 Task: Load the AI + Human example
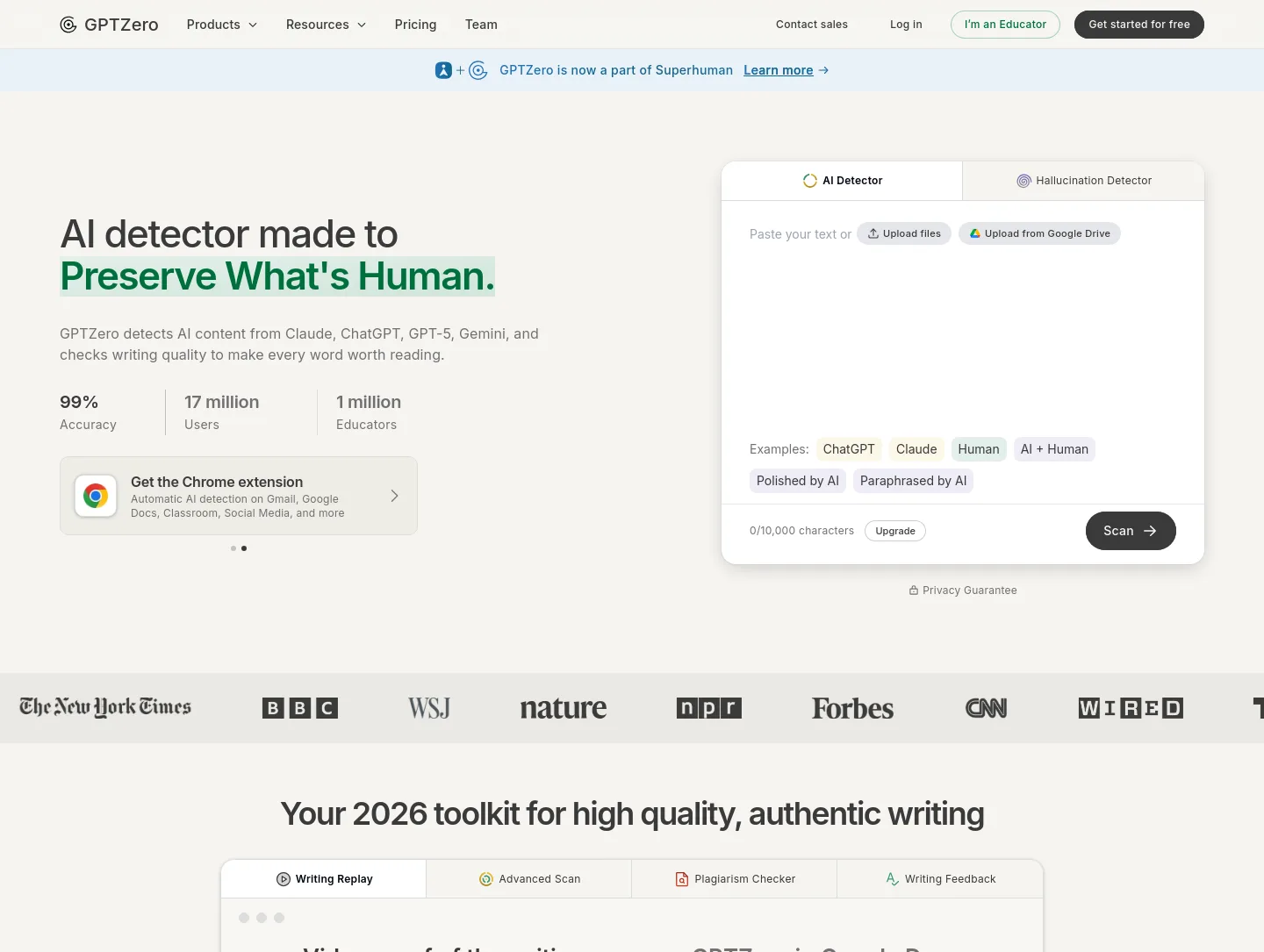tap(1054, 449)
